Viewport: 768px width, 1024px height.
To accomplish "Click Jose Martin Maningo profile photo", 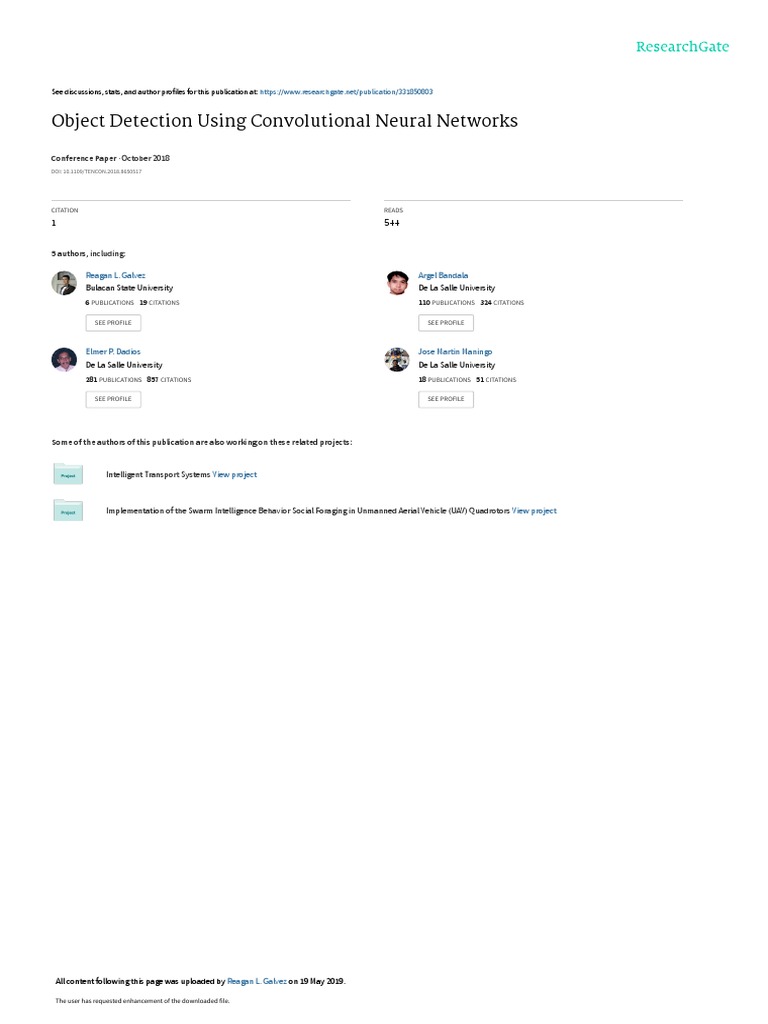I will (397, 359).
